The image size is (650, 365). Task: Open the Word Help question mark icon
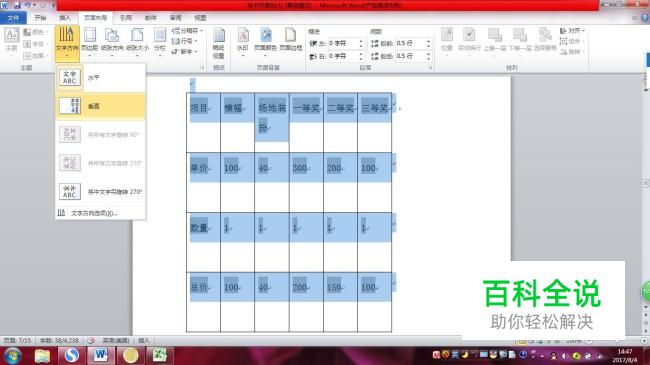pyautogui.click(x=645, y=18)
